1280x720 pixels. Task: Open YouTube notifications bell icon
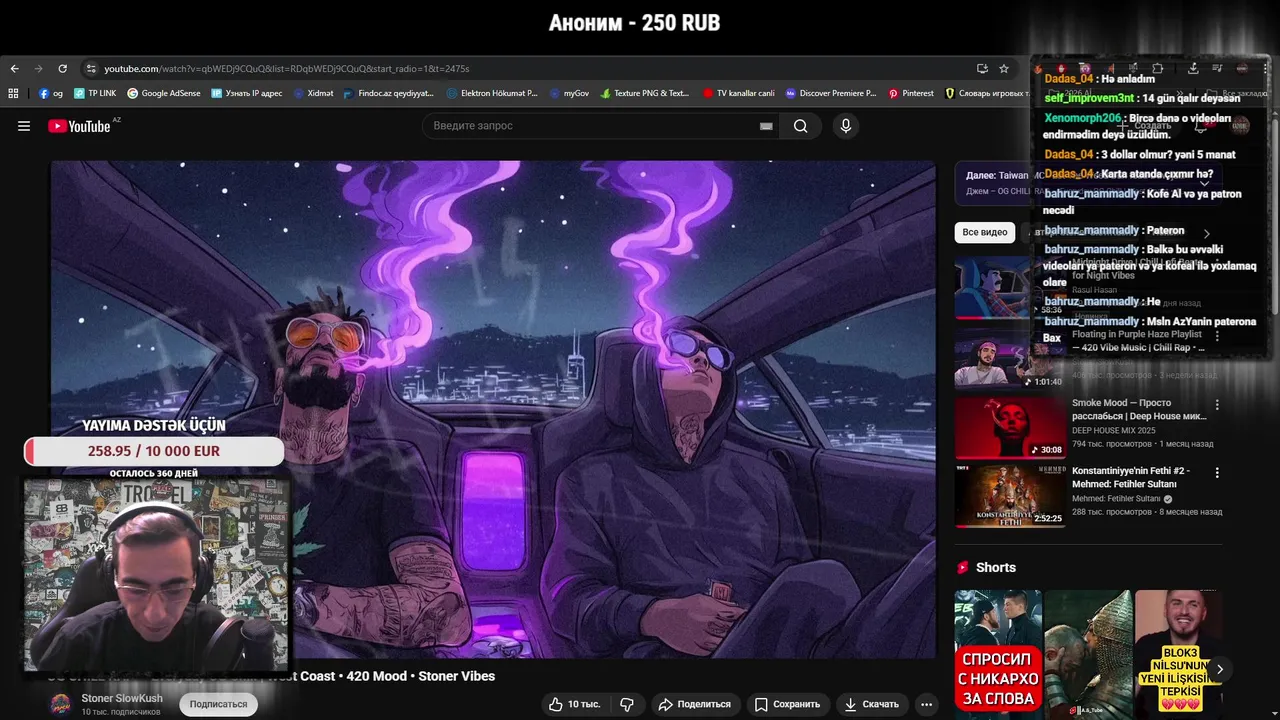(1201, 126)
